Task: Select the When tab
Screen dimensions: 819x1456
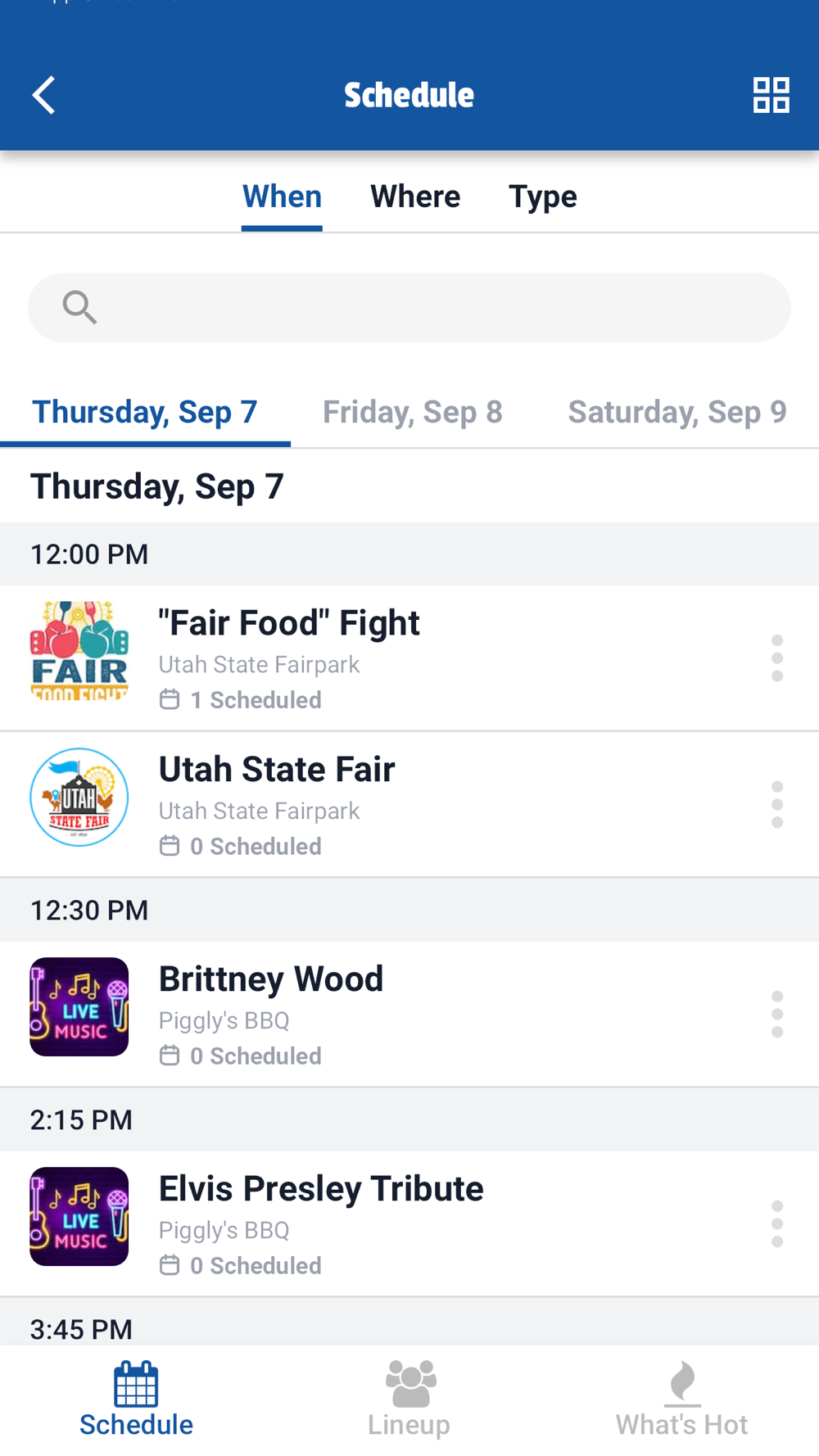Action: click(282, 197)
